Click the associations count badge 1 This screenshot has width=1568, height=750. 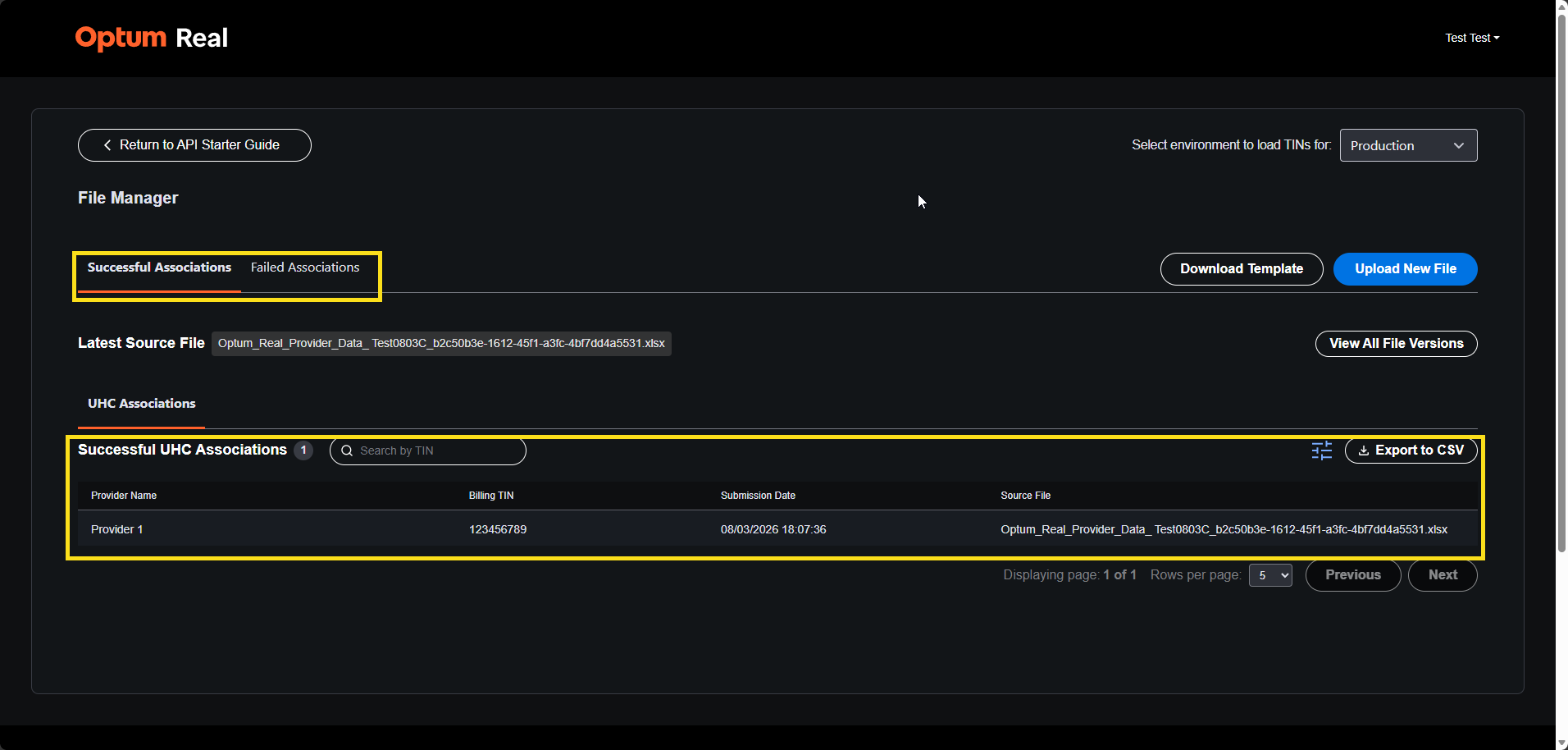(x=303, y=450)
